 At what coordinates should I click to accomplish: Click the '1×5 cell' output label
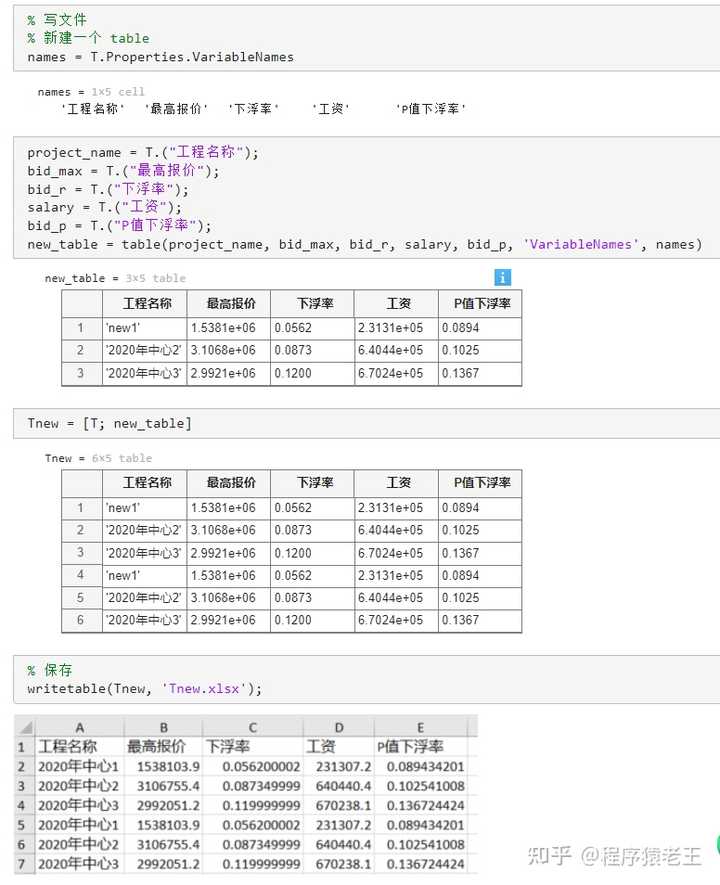tap(118, 91)
